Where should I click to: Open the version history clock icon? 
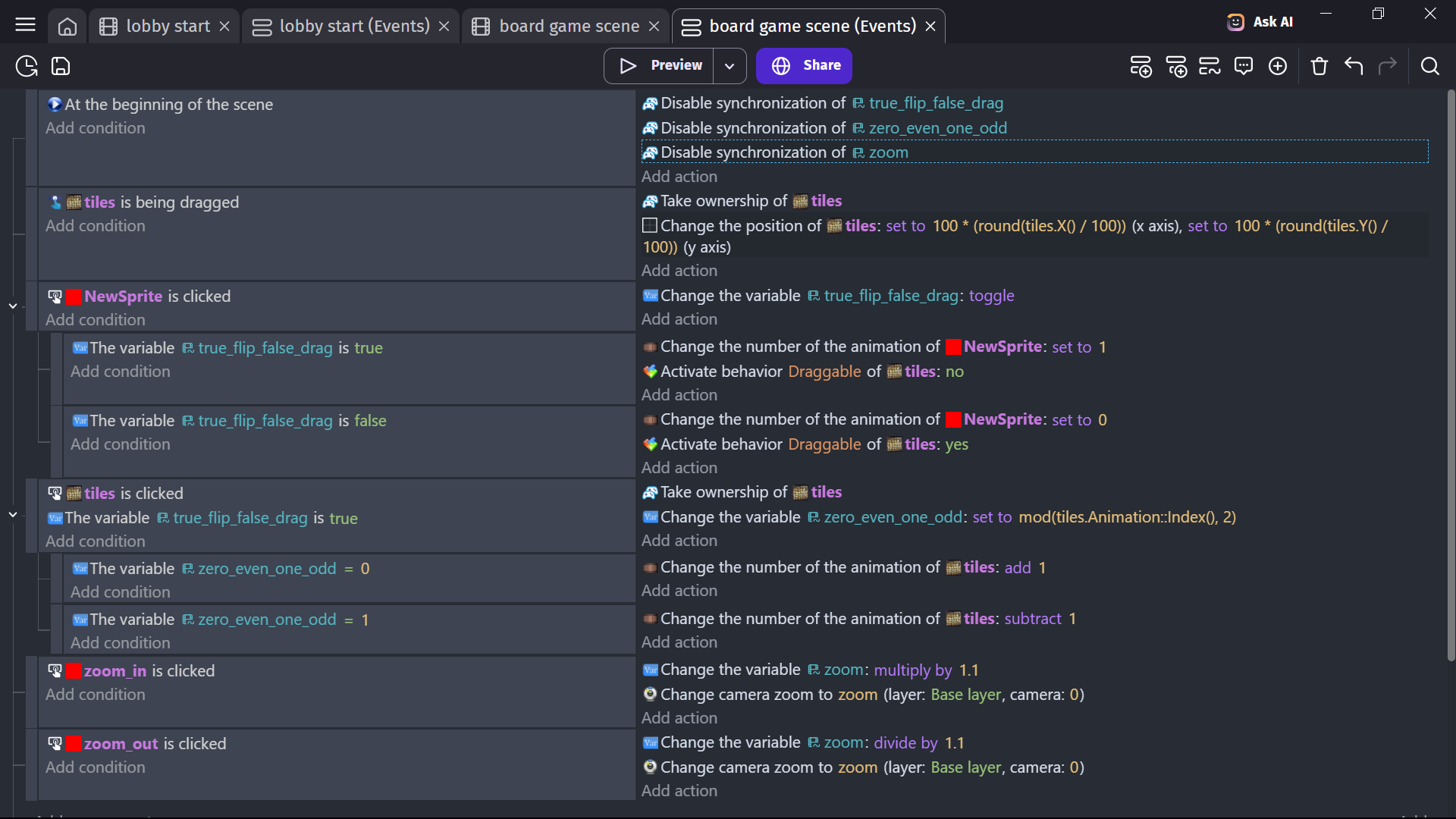[27, 66]
